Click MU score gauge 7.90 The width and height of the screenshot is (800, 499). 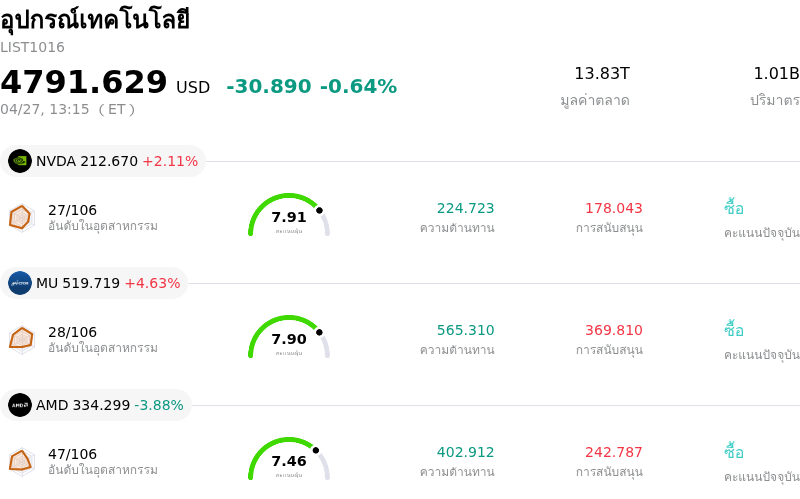coord(289,338)
